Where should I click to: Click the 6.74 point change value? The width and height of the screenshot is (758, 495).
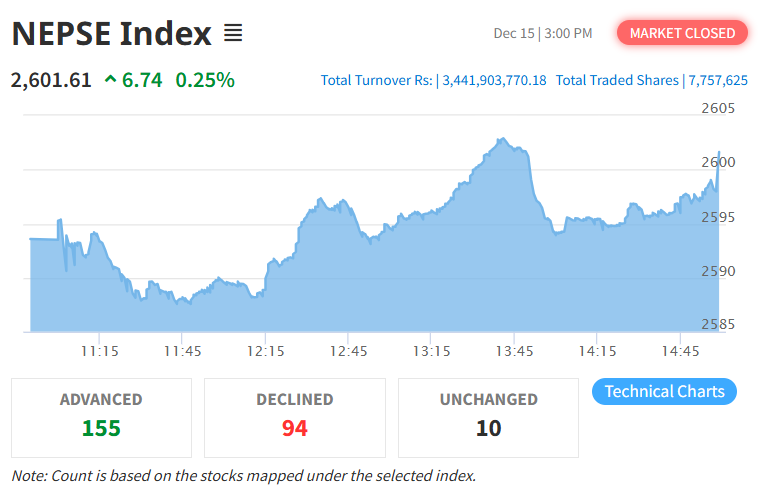(x=142, y=79)
